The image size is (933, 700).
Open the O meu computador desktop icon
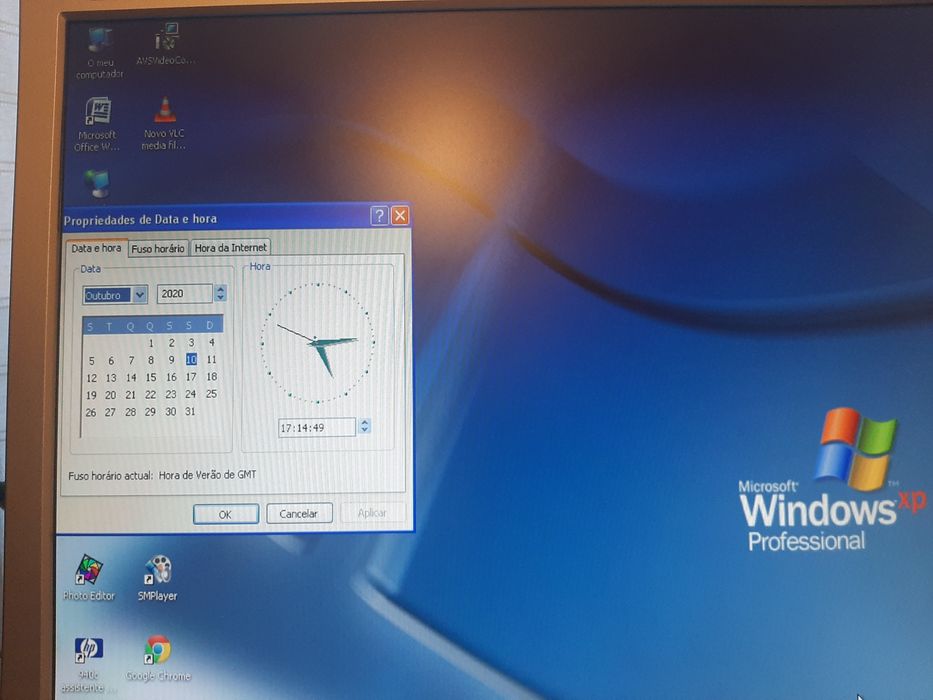click(x=100, y=52)
